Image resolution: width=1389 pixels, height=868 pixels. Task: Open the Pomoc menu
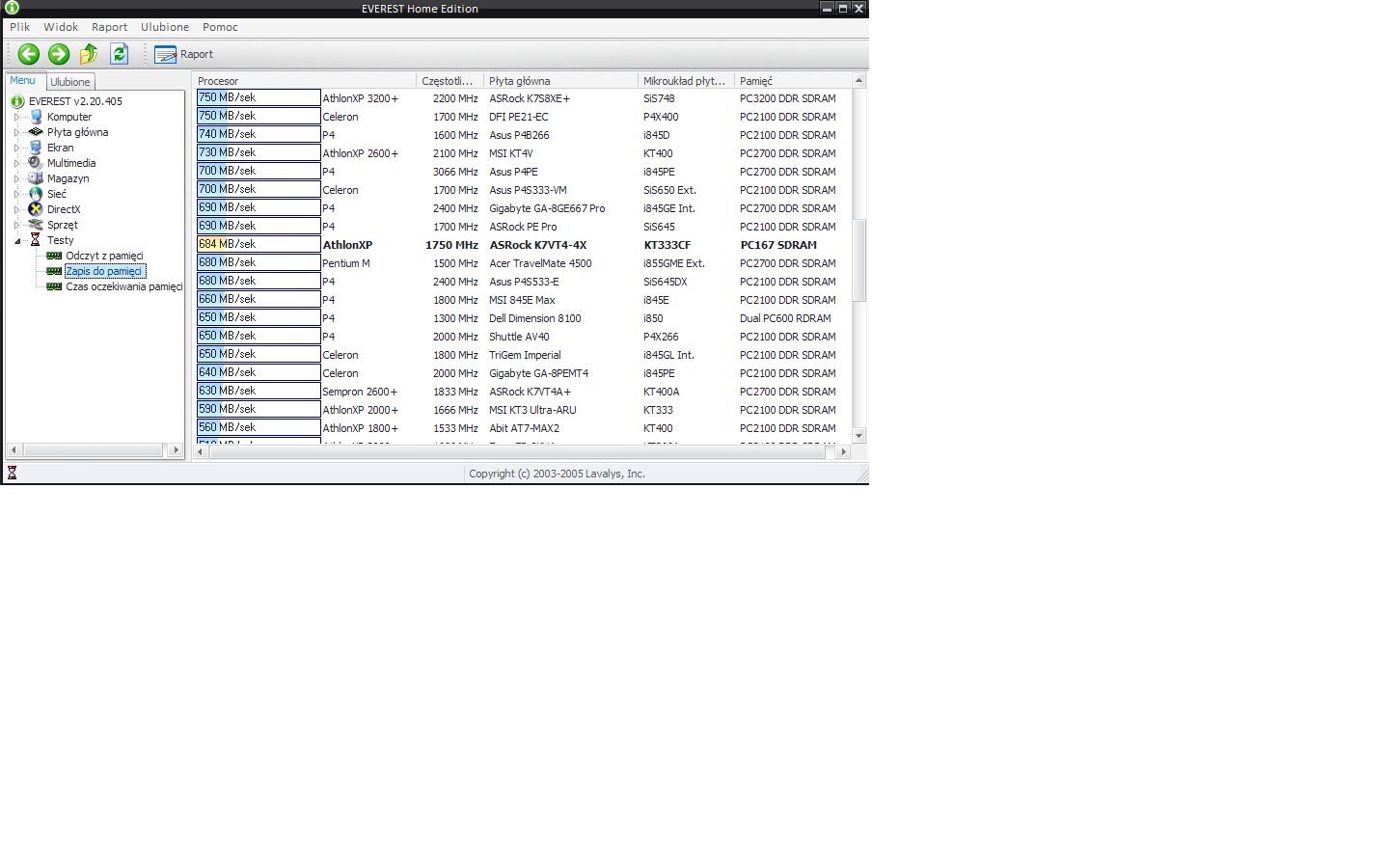220,27
